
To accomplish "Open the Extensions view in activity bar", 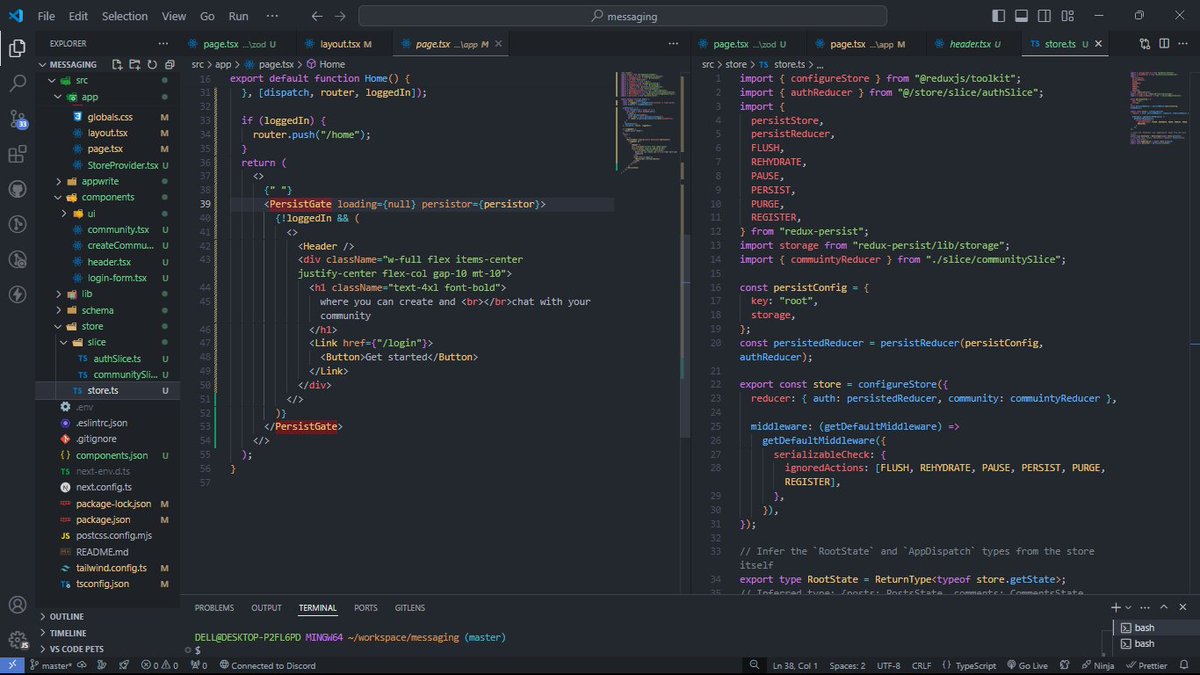I will (x=17, y=155).
